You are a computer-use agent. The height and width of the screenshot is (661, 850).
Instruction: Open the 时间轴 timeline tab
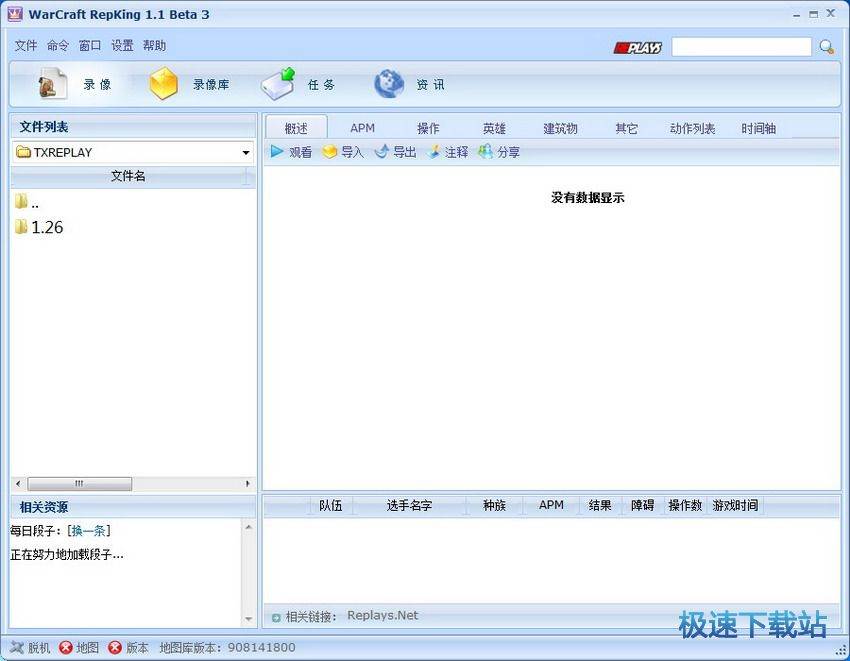click(757, 127)
